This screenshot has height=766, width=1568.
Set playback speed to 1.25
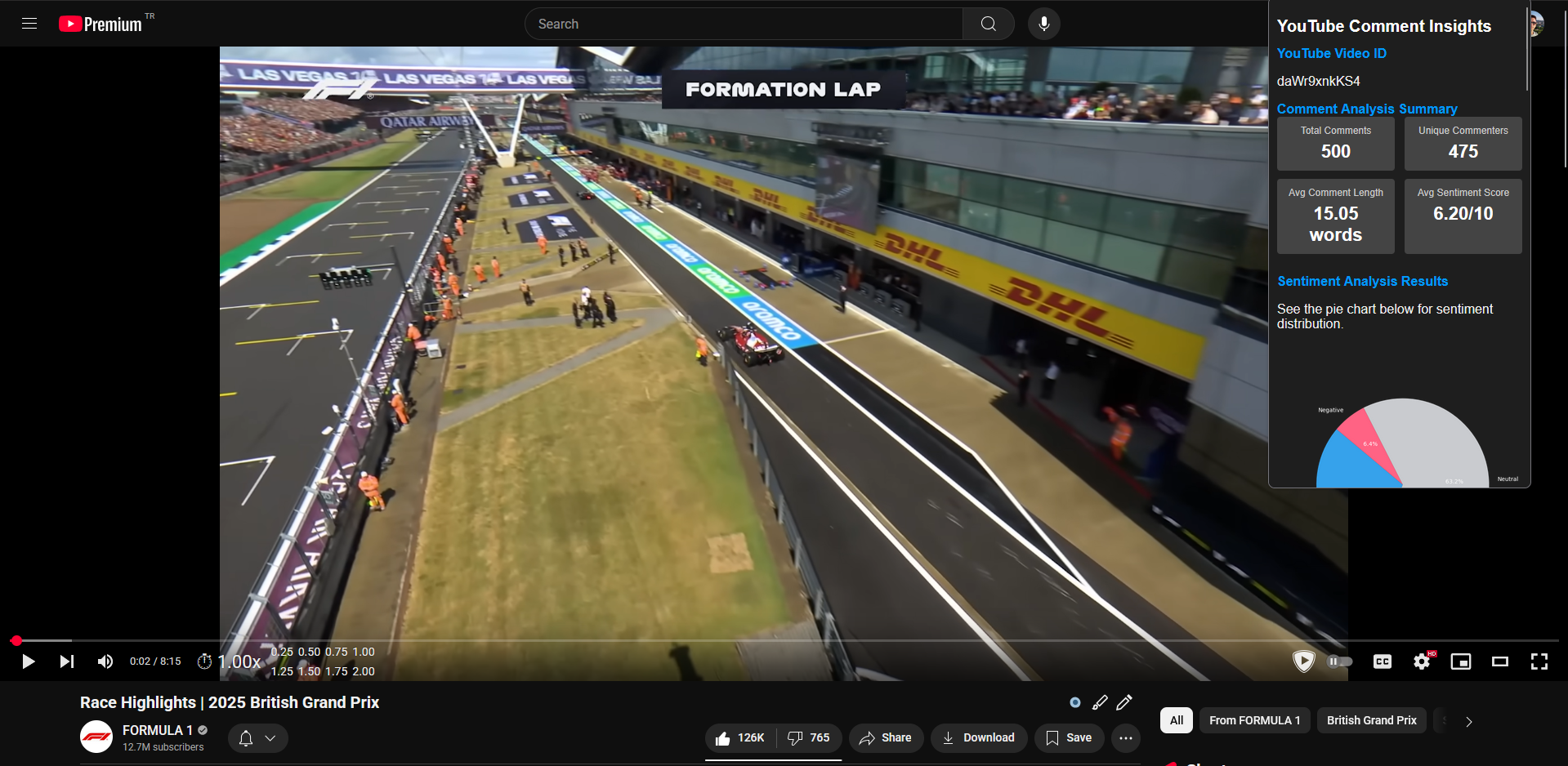282,671
